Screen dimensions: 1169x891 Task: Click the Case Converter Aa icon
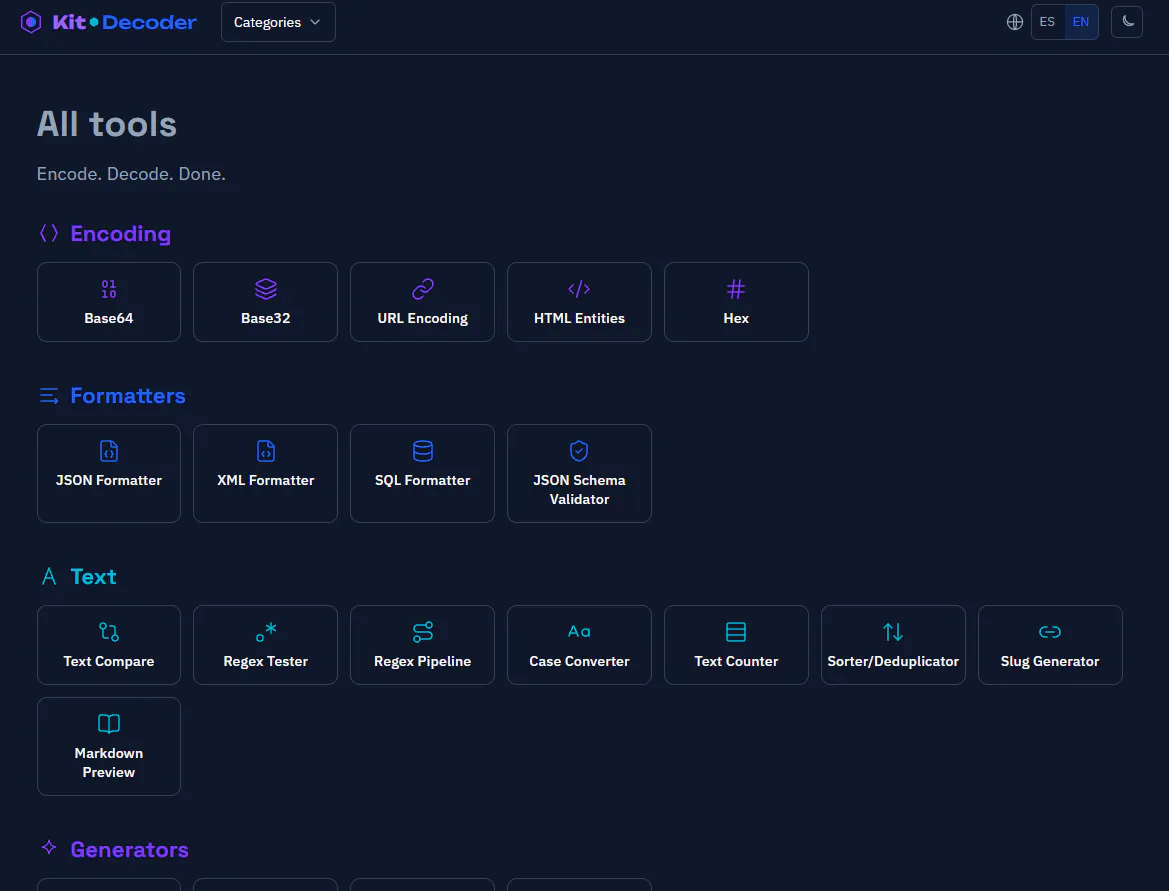tap(579, 632)
